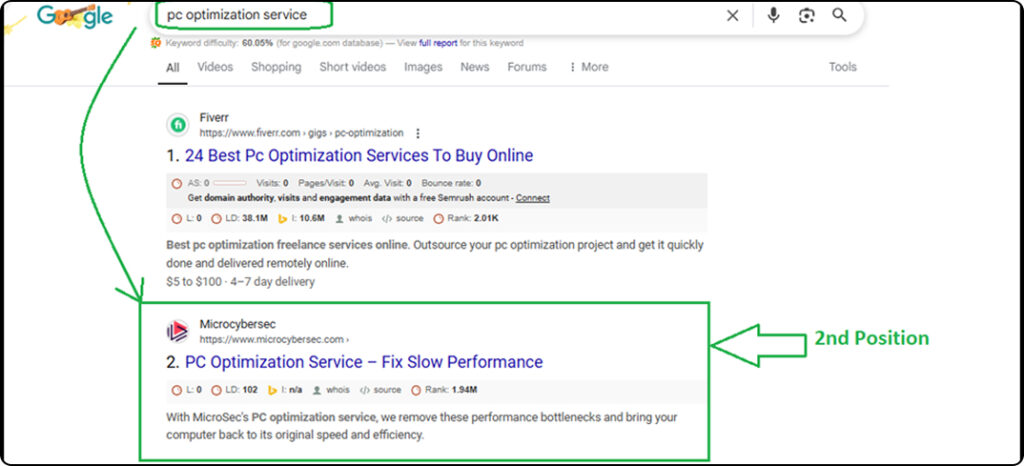This screenshot has height=466, width=1024.
Task: Open the Short videos tab
Action: (x=353, y=67)
